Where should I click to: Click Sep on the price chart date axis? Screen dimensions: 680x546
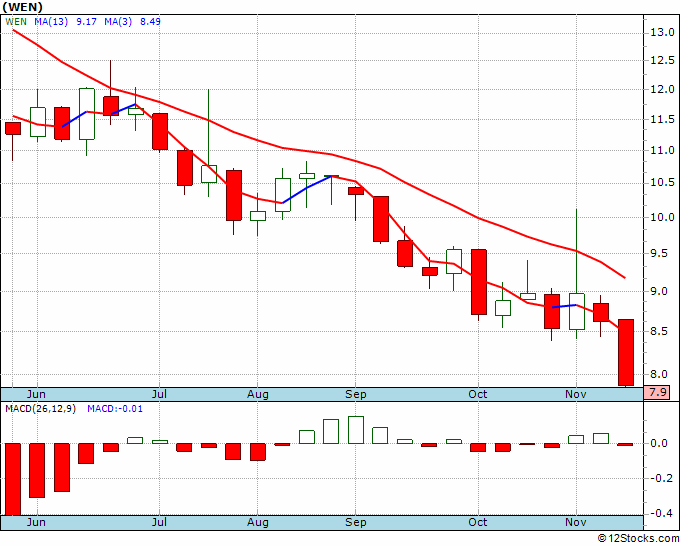356,394
